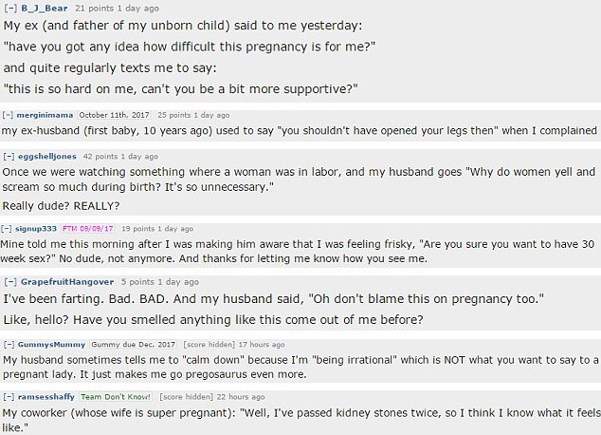
Task: Visit eggshelljones profile link
Action: [47, 156]
